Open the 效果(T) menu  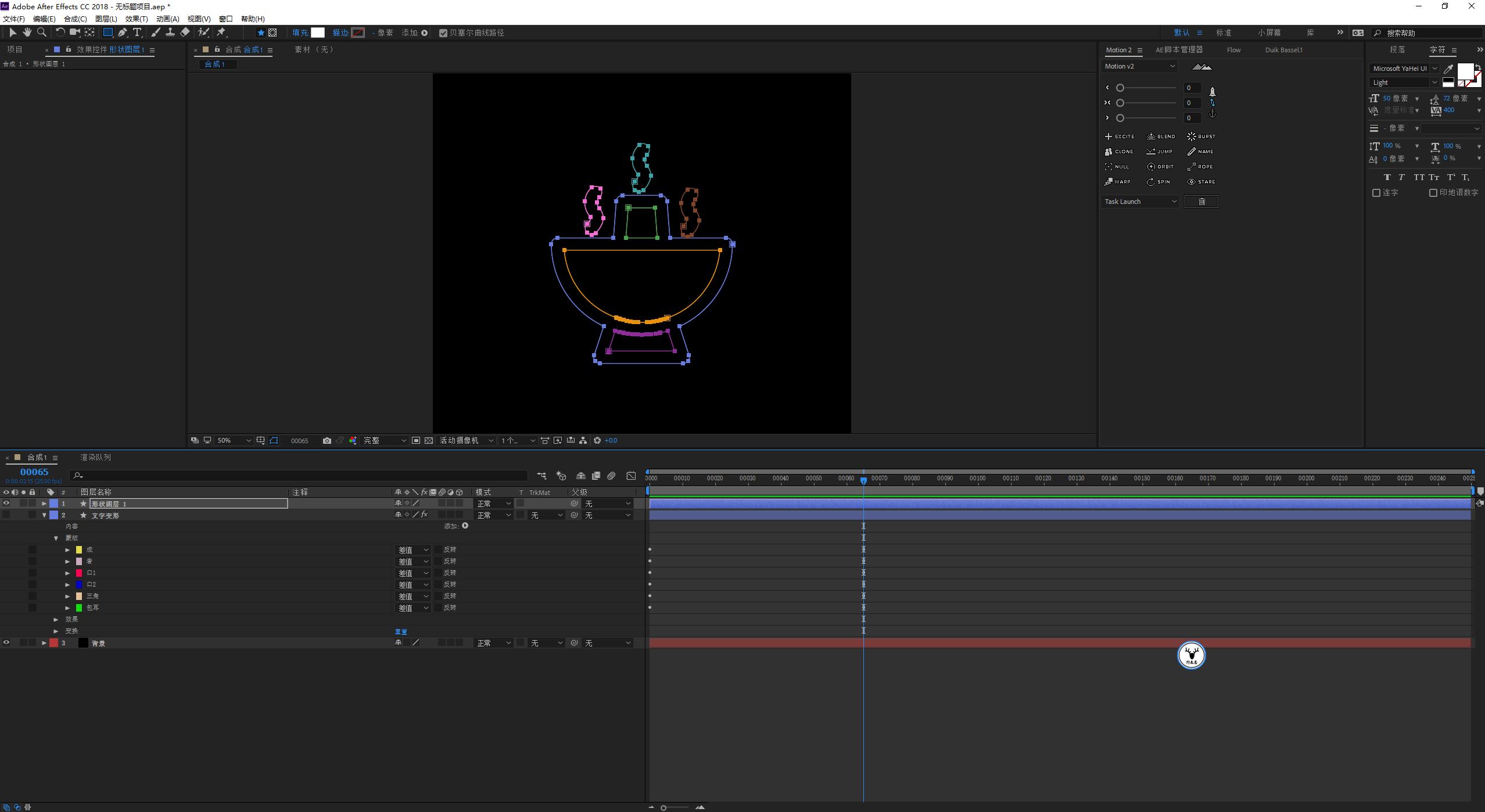(x=137, y=19)
